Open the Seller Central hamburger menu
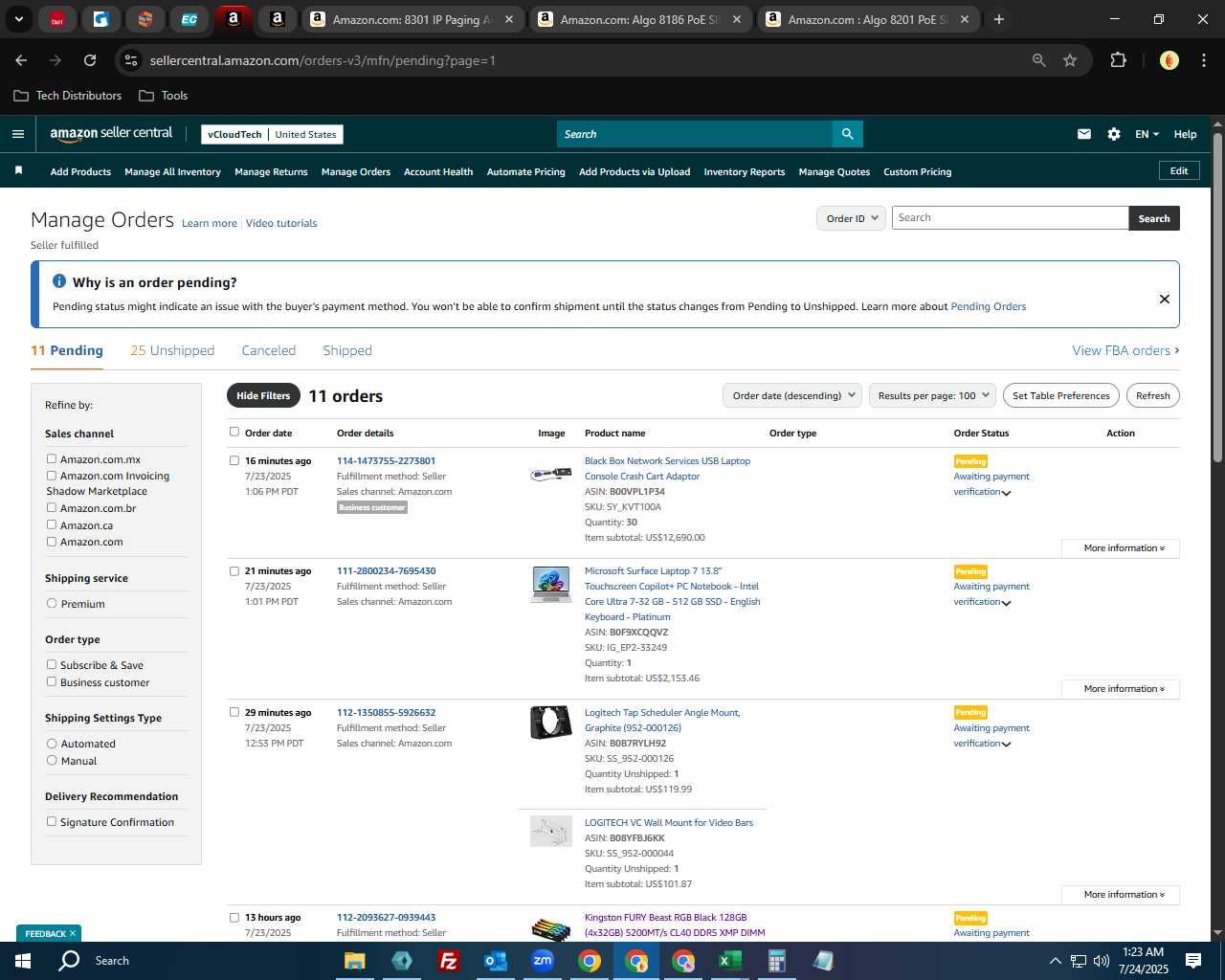The image size is (1225, 980). coord(17,134)
